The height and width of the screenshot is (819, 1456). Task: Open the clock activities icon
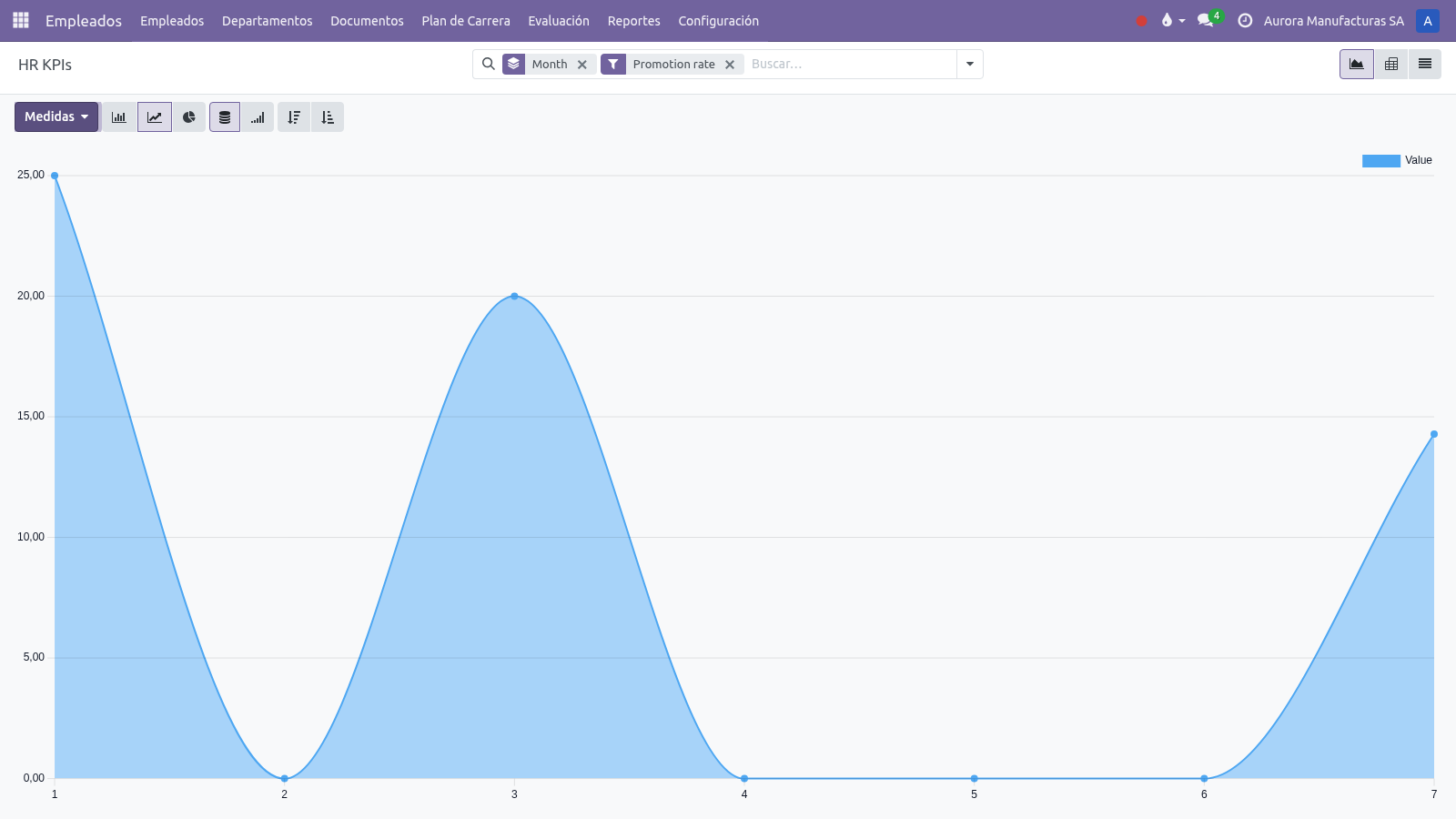tap(1245, 20)
